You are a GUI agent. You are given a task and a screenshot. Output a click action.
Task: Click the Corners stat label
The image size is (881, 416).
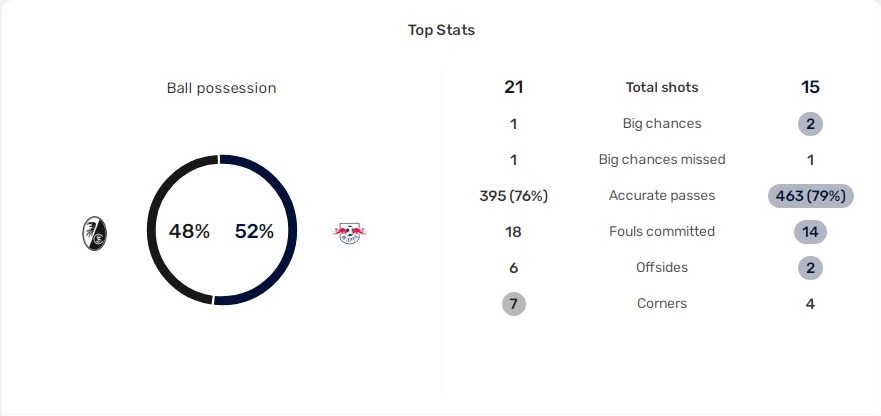tap(662, 304)
